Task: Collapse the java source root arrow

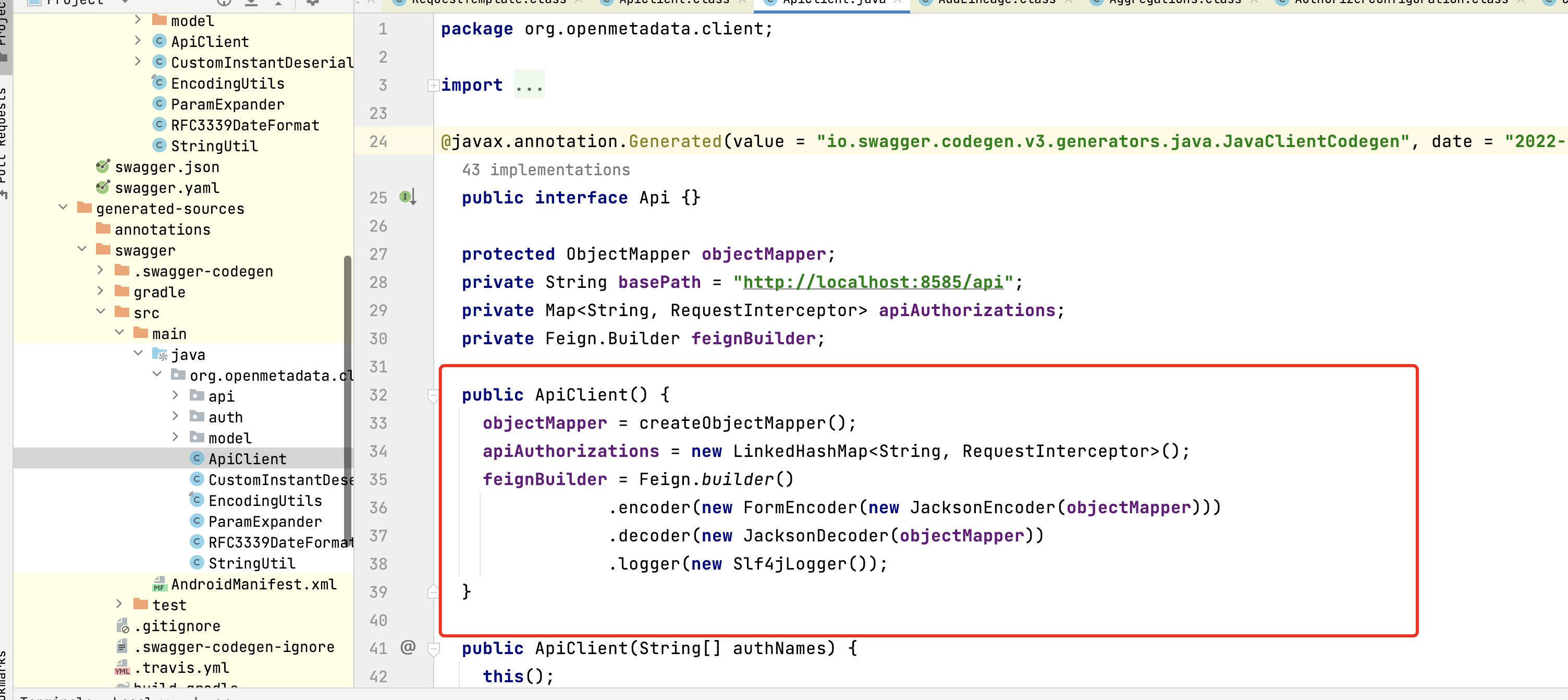Action: [x=139, y=353]
